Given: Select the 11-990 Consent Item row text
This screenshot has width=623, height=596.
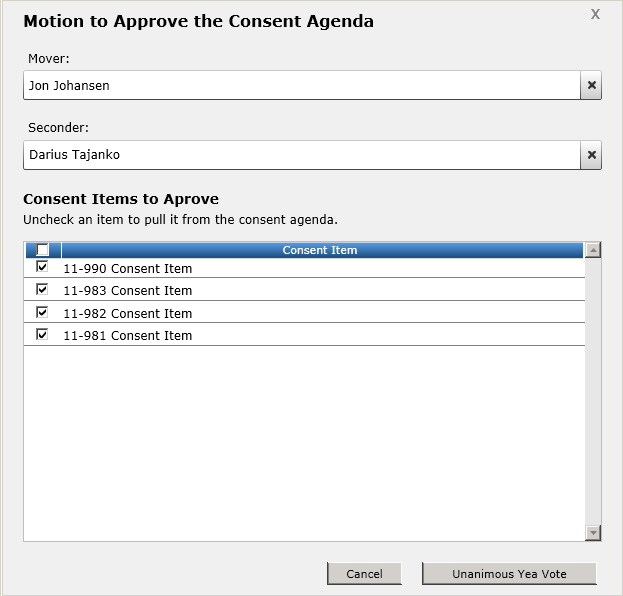Looking at the screenshot, I should (127, 269).
